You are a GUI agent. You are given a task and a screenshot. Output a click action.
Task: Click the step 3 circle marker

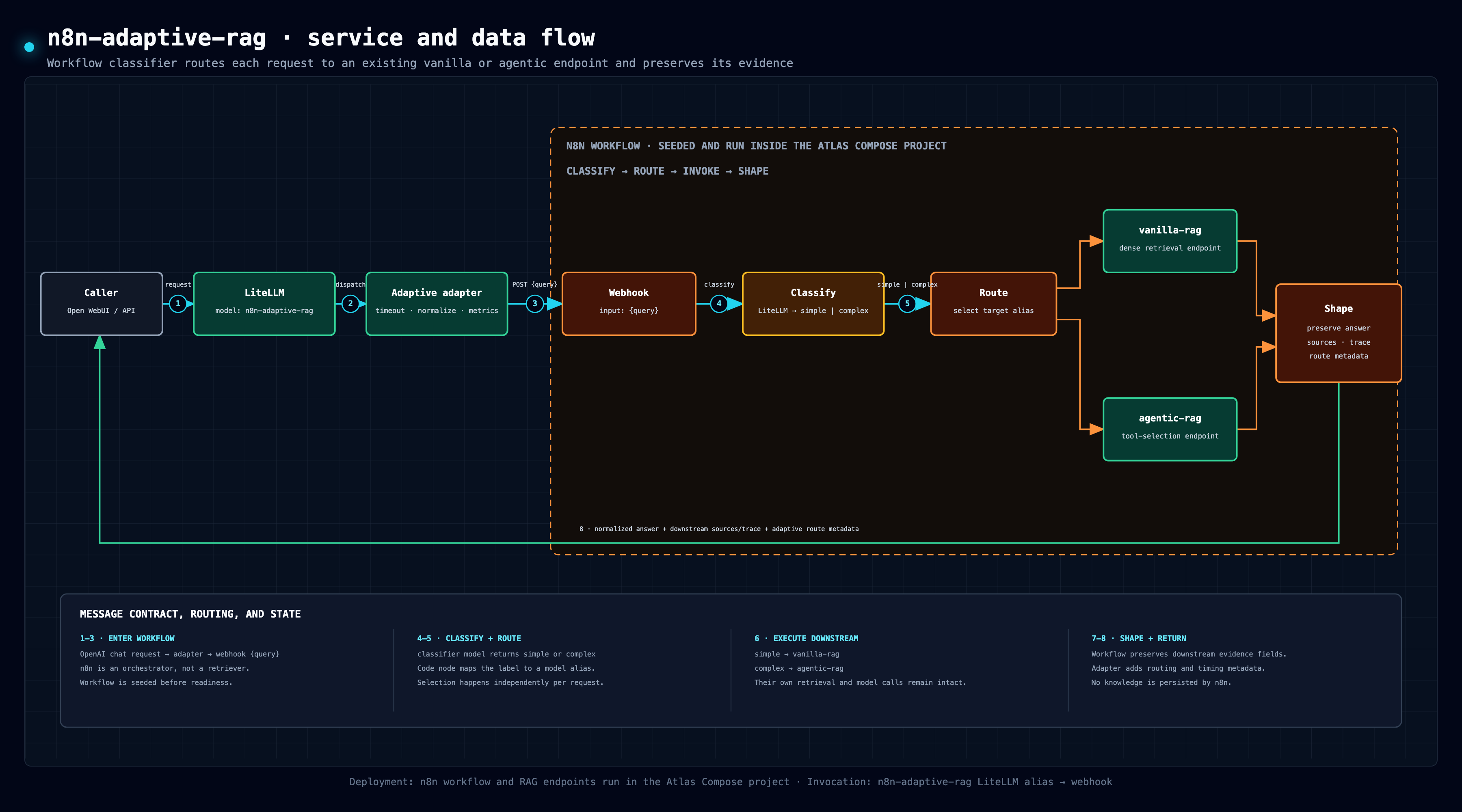(x=534, y=304)
